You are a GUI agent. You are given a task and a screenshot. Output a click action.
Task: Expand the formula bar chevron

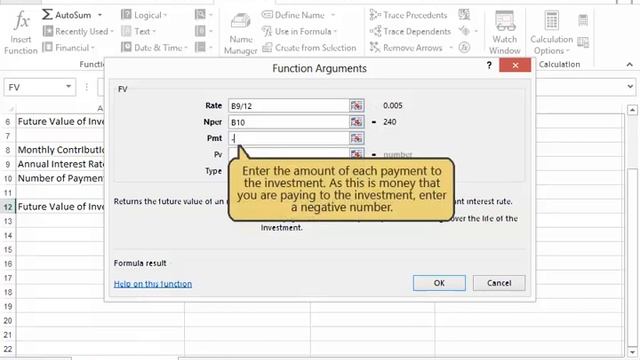coord(630,87)
